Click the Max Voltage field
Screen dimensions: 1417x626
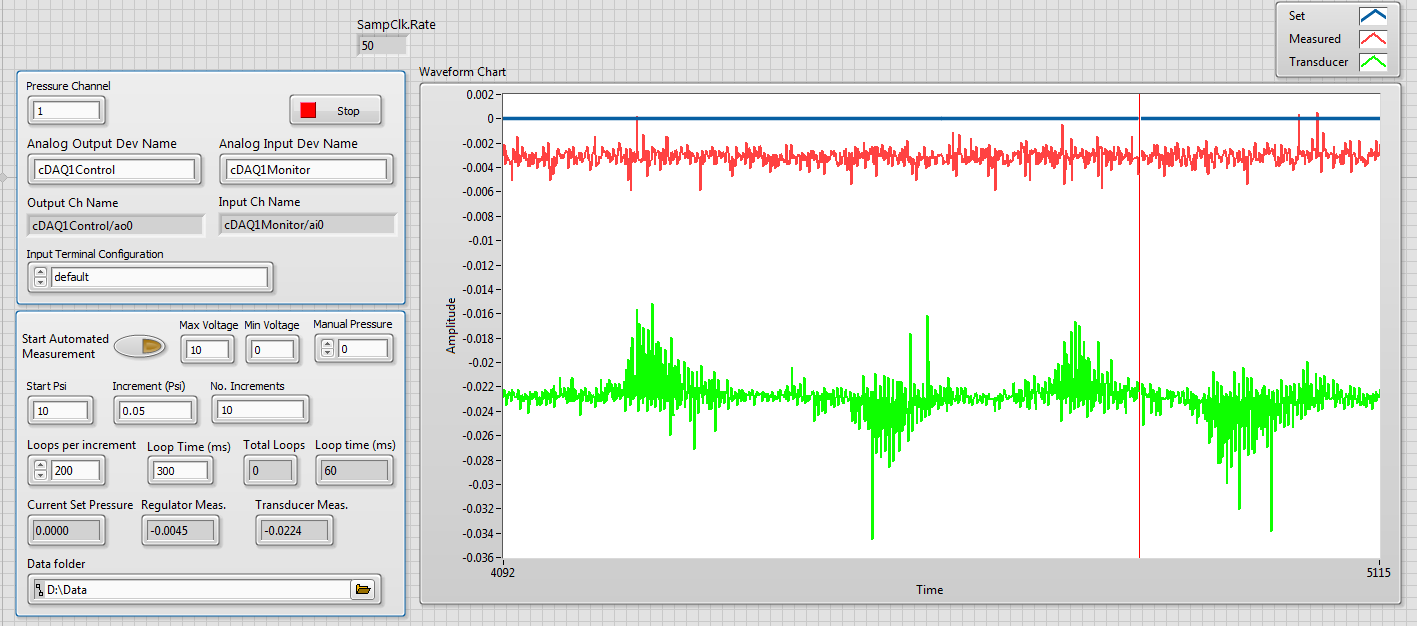(x=208, y=350)
